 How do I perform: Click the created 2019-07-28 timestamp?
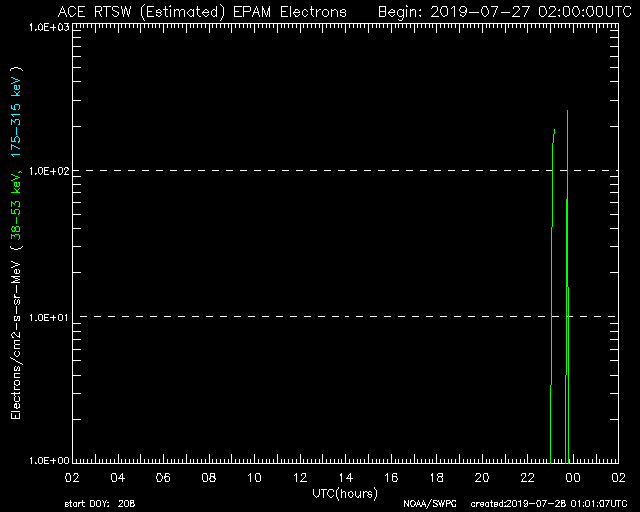[548, 503]
